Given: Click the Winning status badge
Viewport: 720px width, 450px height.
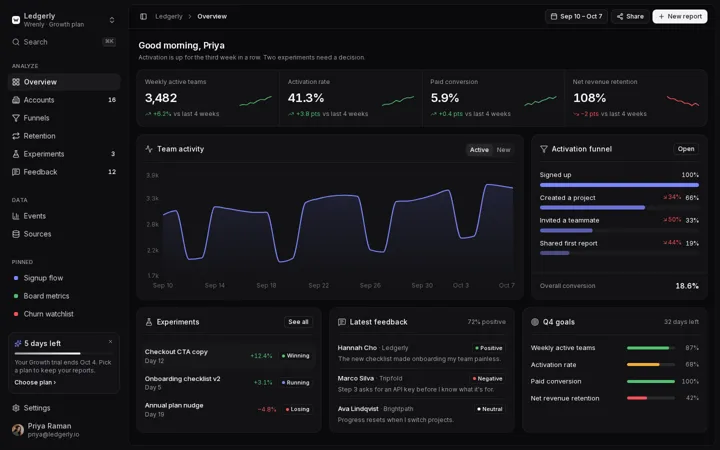Looking at the screenshot, I should [x=296, y=356].
